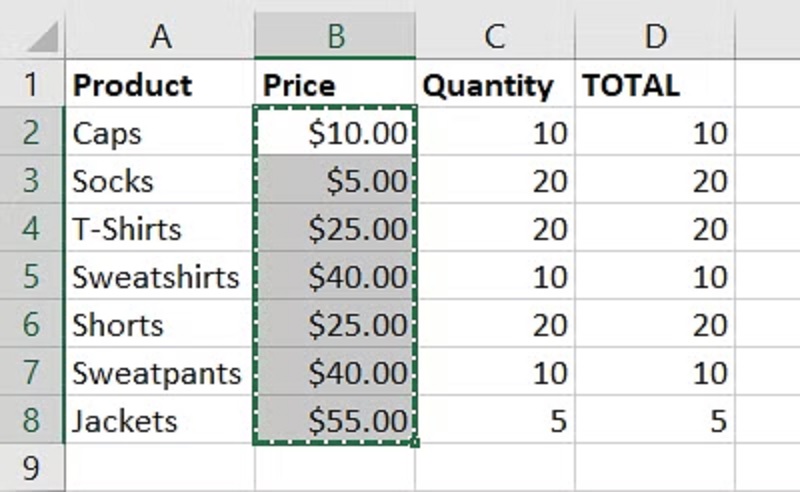Viewport: 800px width, 492px height.
Task: Select column A header
Action: (x=160, y=36)
